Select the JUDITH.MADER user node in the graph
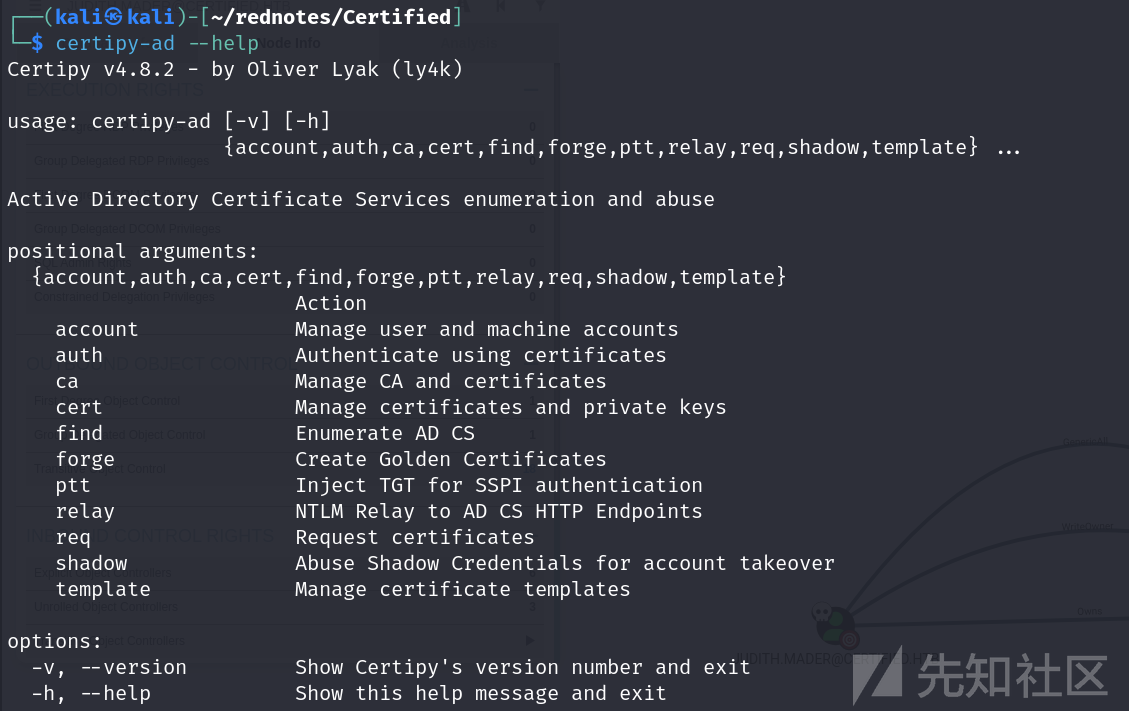Viewport: 1129px width, 711px height. click(835, 624)
